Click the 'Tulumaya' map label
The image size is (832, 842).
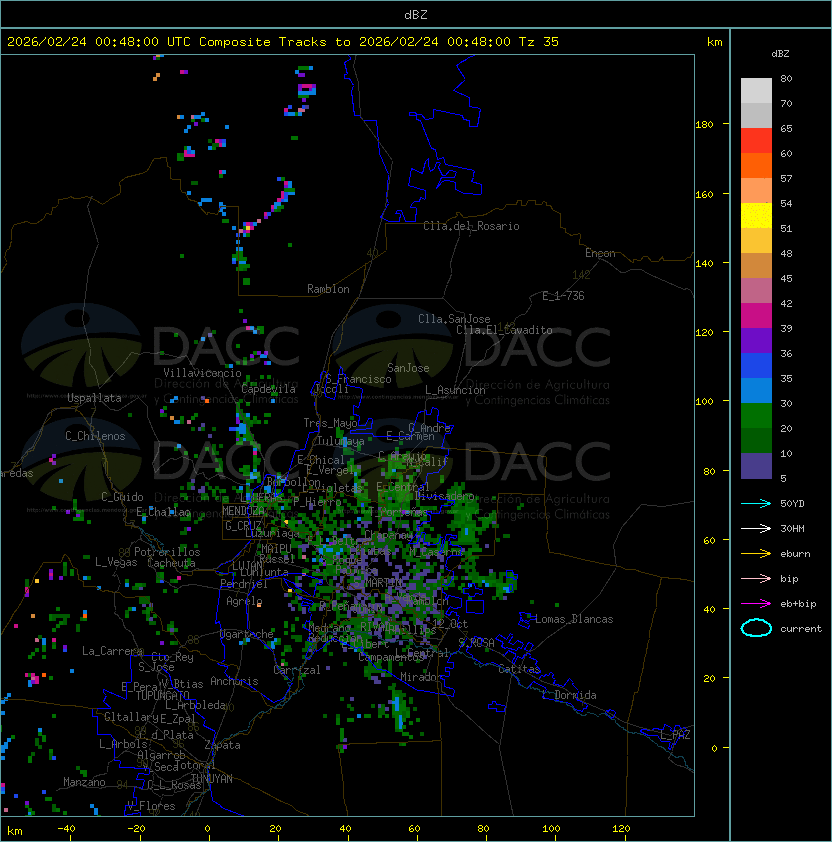341,441
